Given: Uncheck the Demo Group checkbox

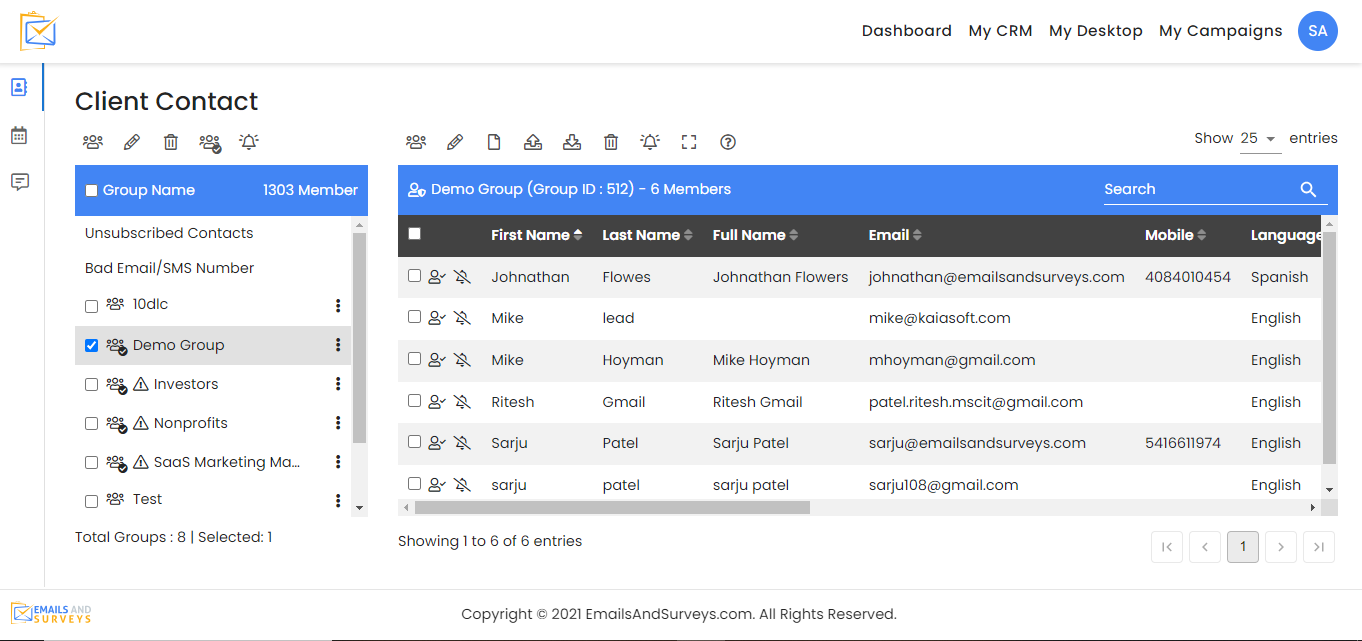Looking at the screenshot, I should [92, 345].
